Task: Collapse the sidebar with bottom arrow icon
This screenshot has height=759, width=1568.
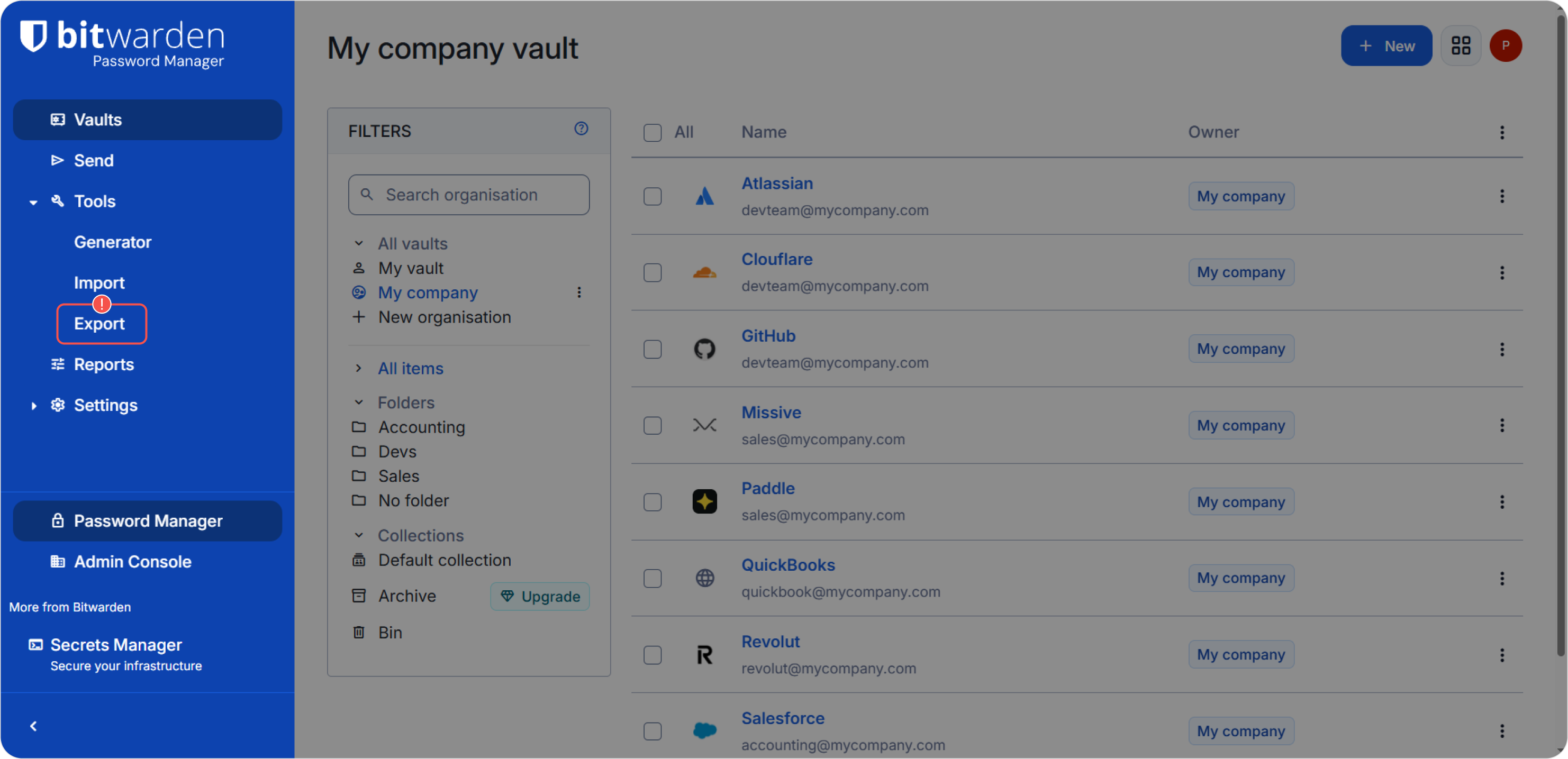Action: pyautogui.click(x=33, y=726)
